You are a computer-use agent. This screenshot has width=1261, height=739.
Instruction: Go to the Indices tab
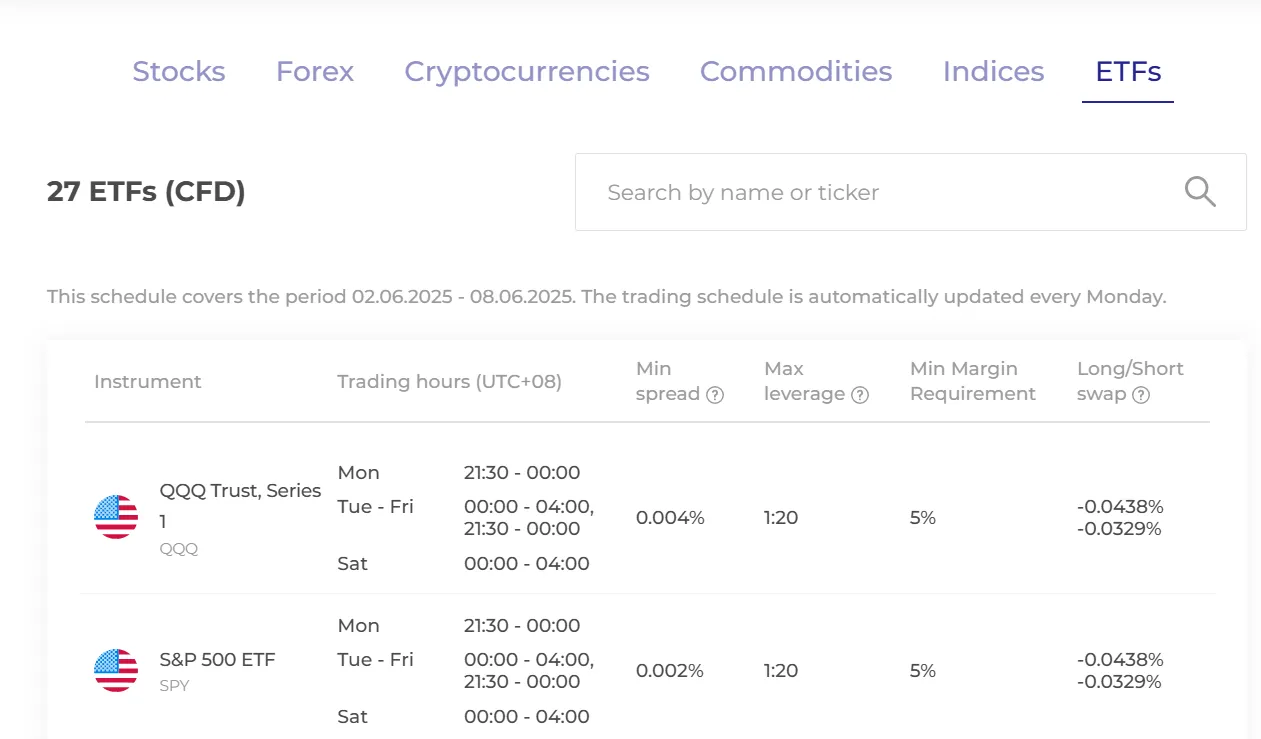pos(993,72)
